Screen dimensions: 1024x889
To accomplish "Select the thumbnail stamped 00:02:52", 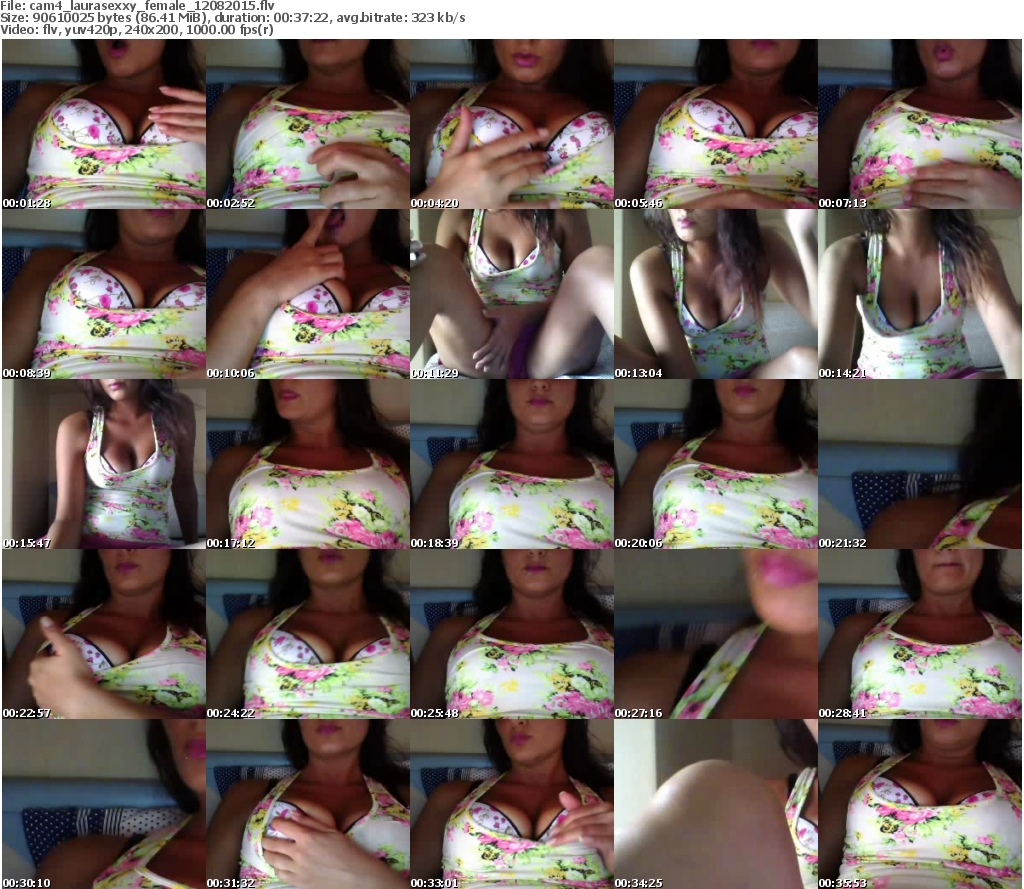I will coord(308,124).
